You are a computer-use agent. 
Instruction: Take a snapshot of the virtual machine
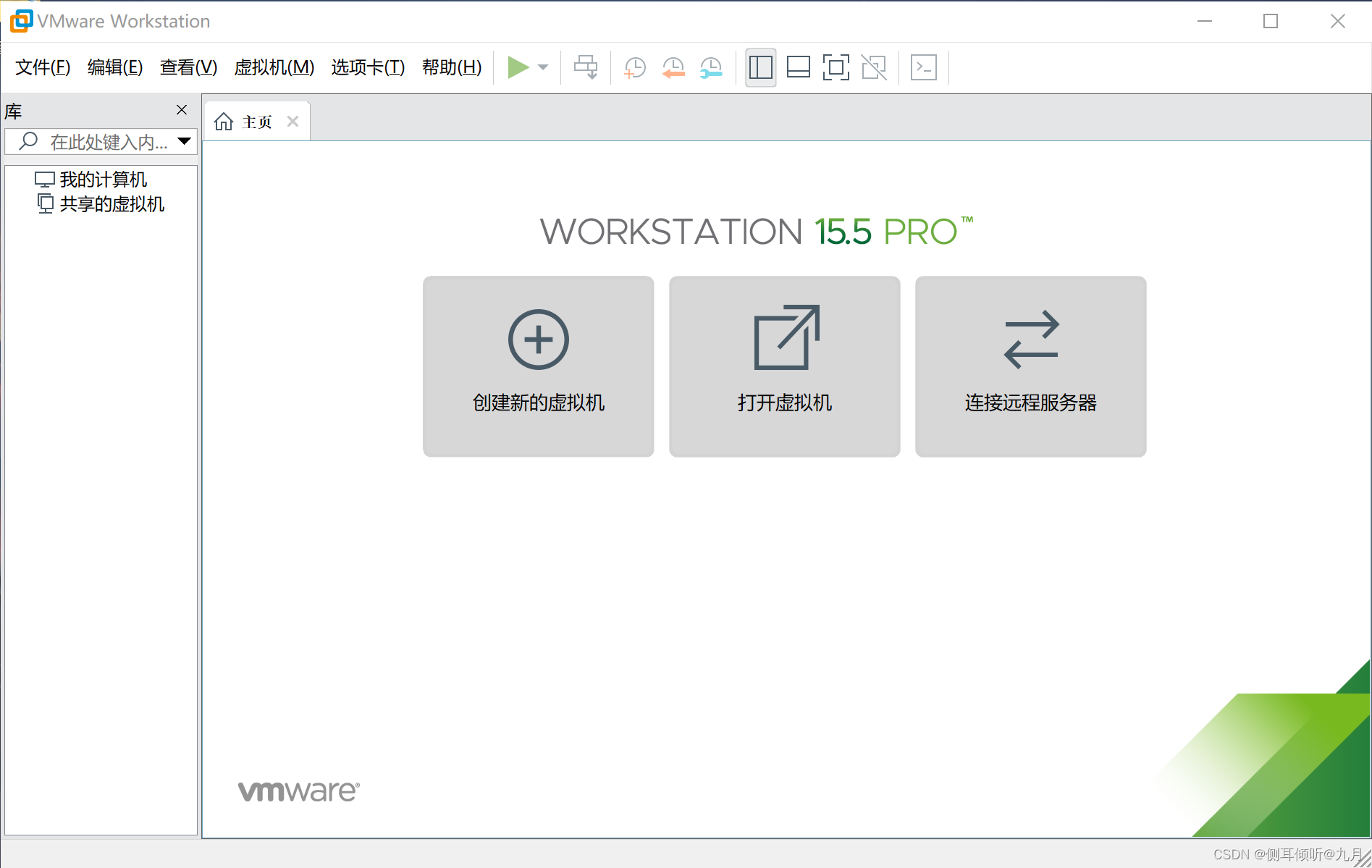coord(635,67)
